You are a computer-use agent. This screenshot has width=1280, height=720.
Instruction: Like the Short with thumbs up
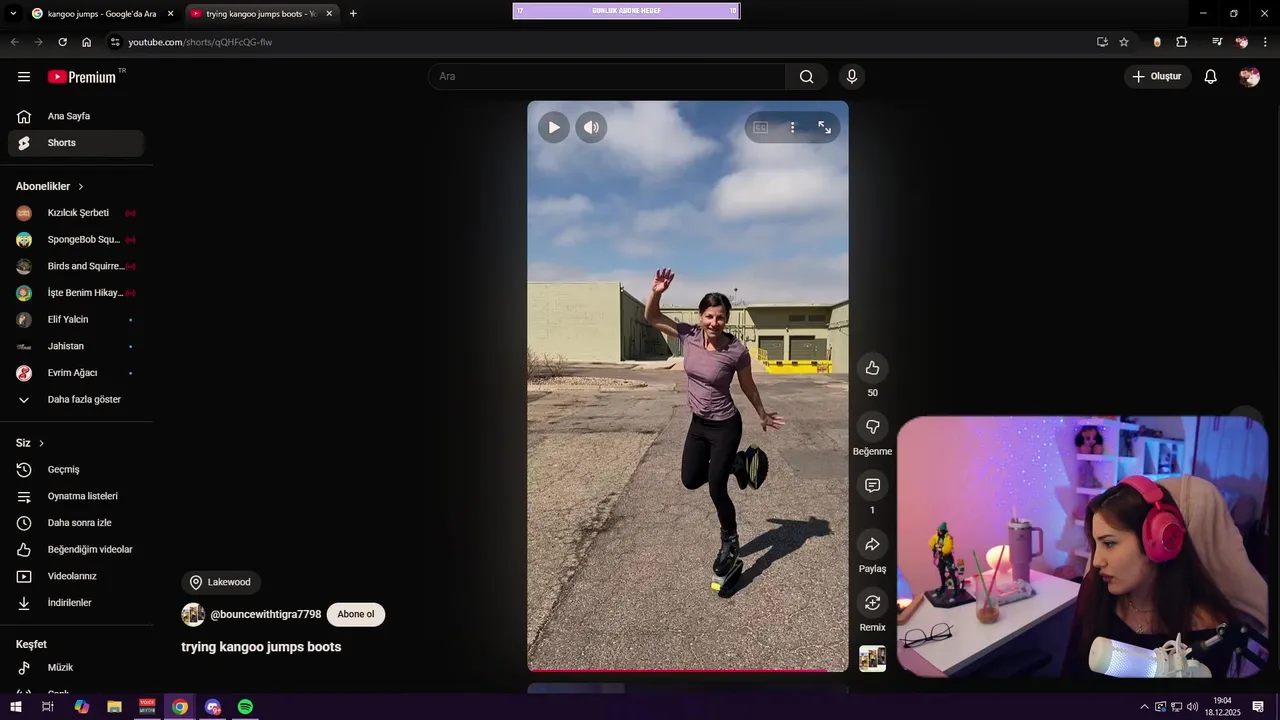872,368
